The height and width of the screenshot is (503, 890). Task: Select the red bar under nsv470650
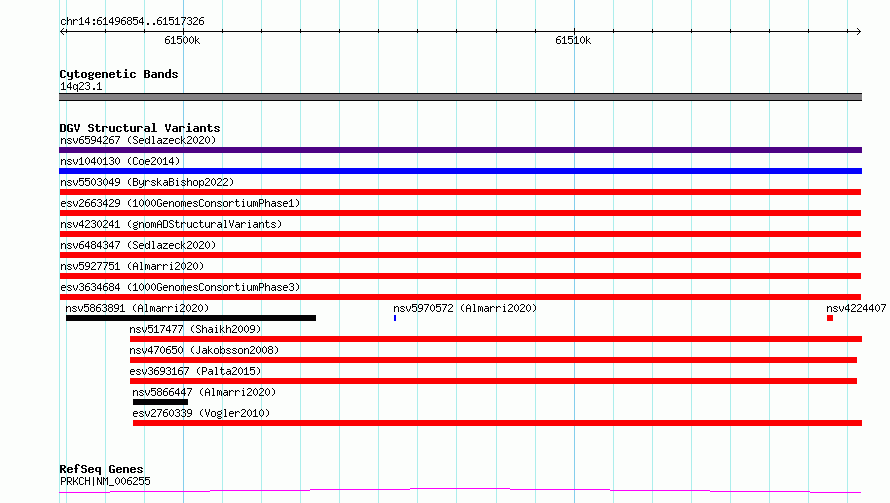click(x=493, y=360)
